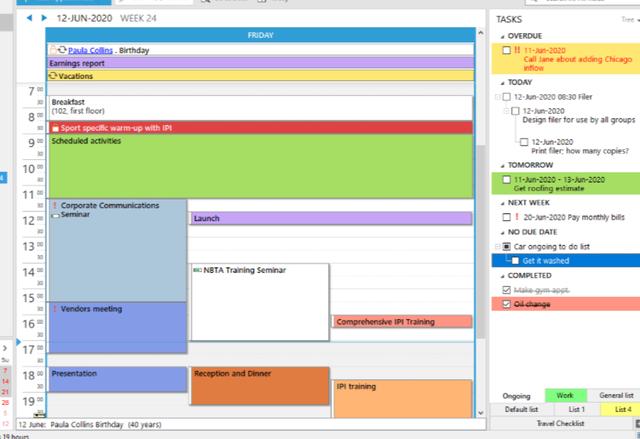Screen dimensions: 640x439
Task: Click priority exclamation icon on Vendors meeting
Action: tap(54, 310)
